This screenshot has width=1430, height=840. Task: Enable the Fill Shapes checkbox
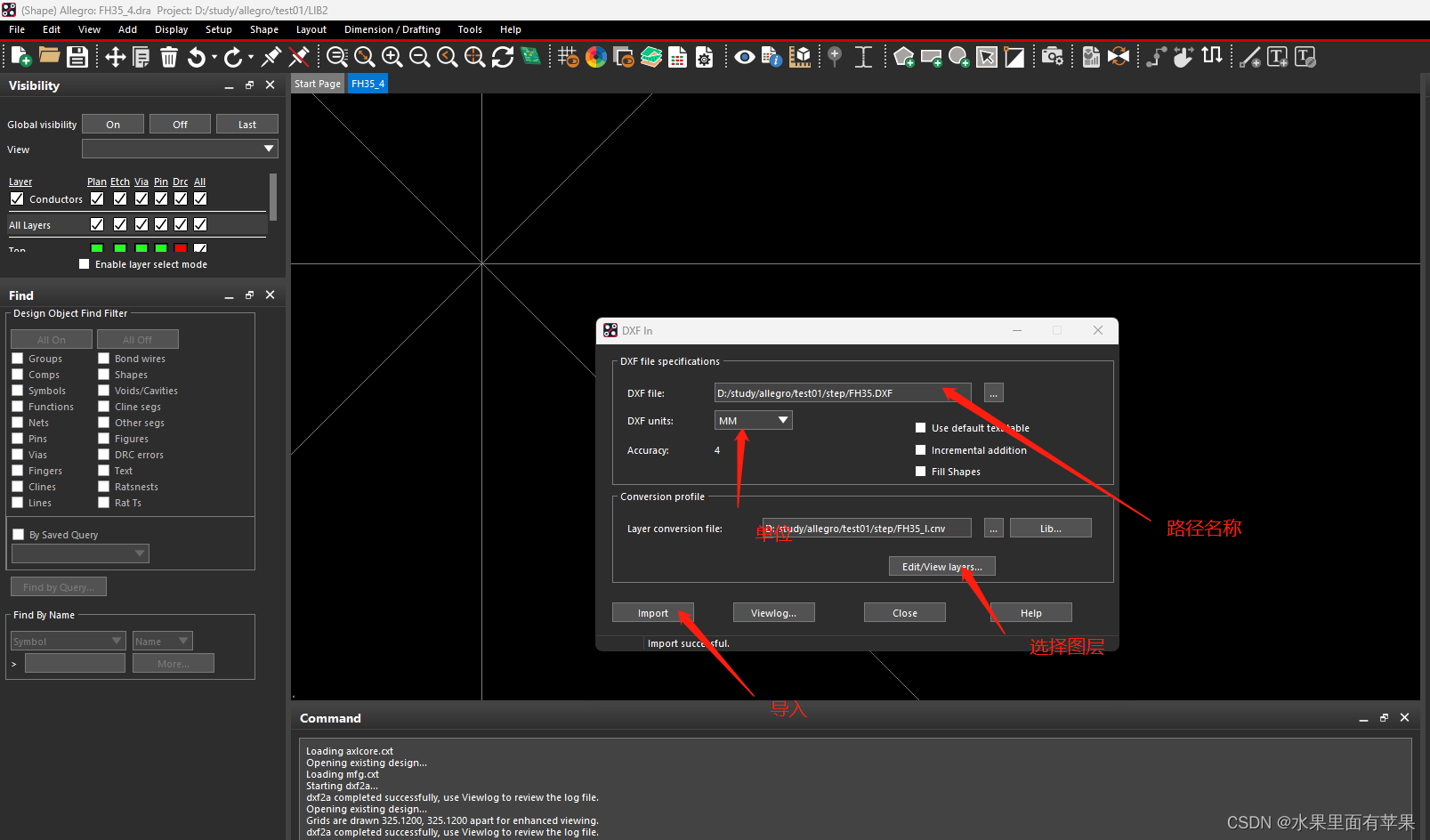point(921,472)
